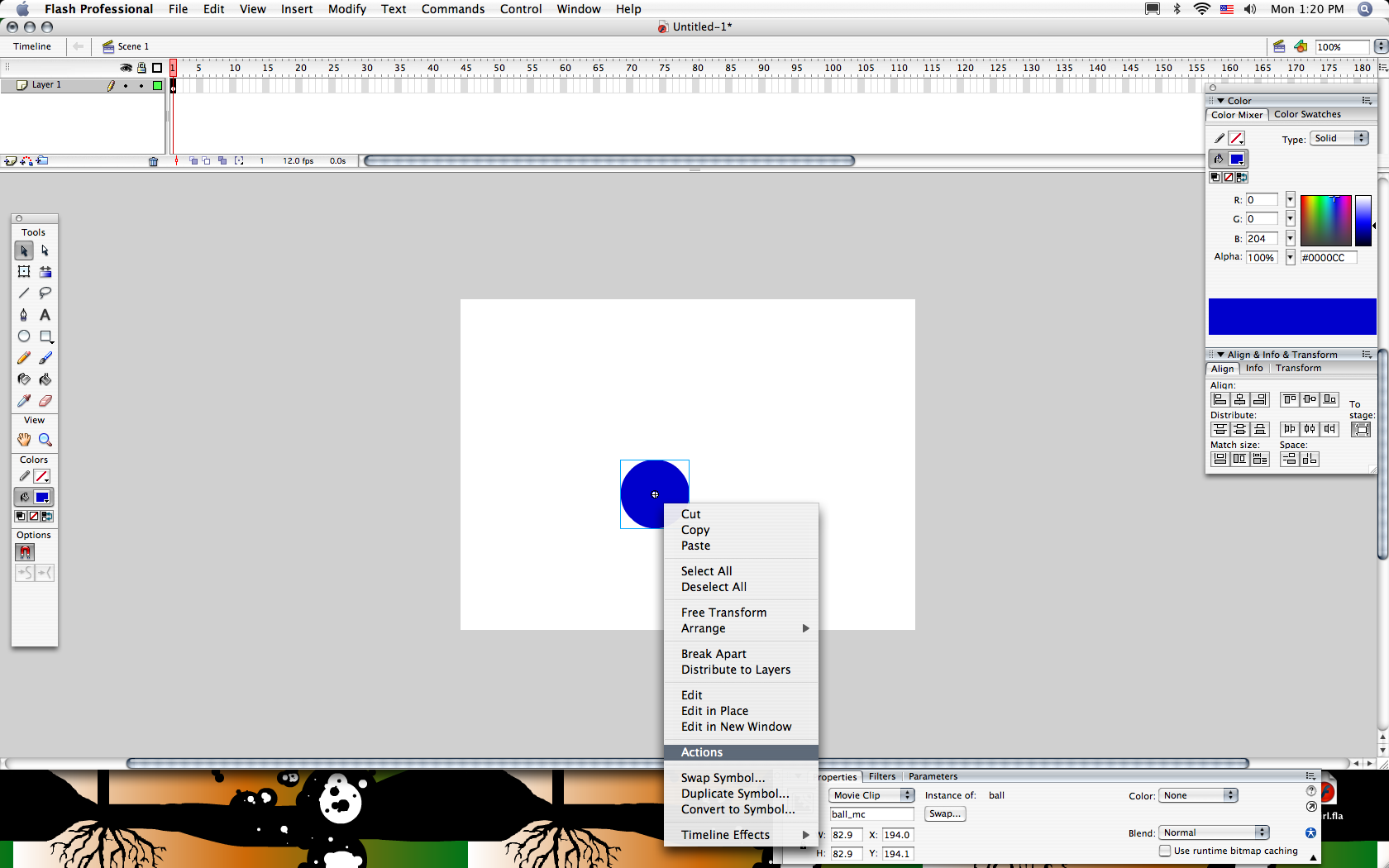Click Scene 1 in the edit bar
This screenshot has height=868, width=1389.
coord(126,46)
